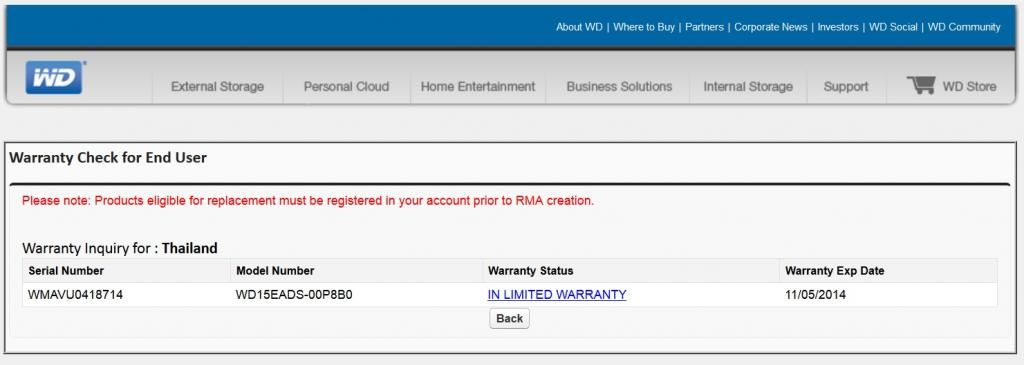
Task: Click the WD Store text label
Action: (969, 86)
